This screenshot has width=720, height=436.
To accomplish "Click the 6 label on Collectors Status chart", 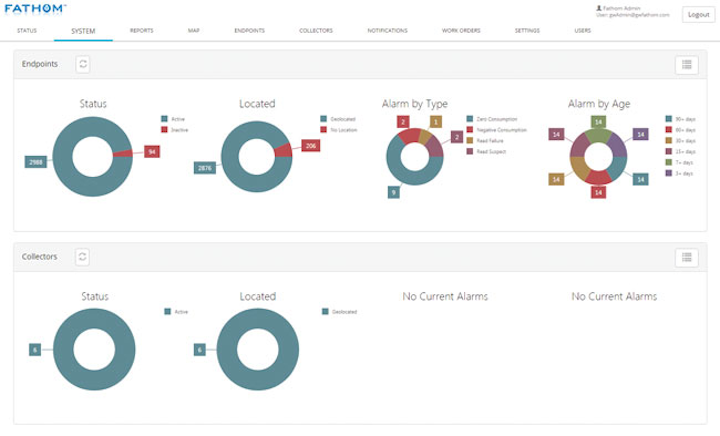I will tap(35, 350).
